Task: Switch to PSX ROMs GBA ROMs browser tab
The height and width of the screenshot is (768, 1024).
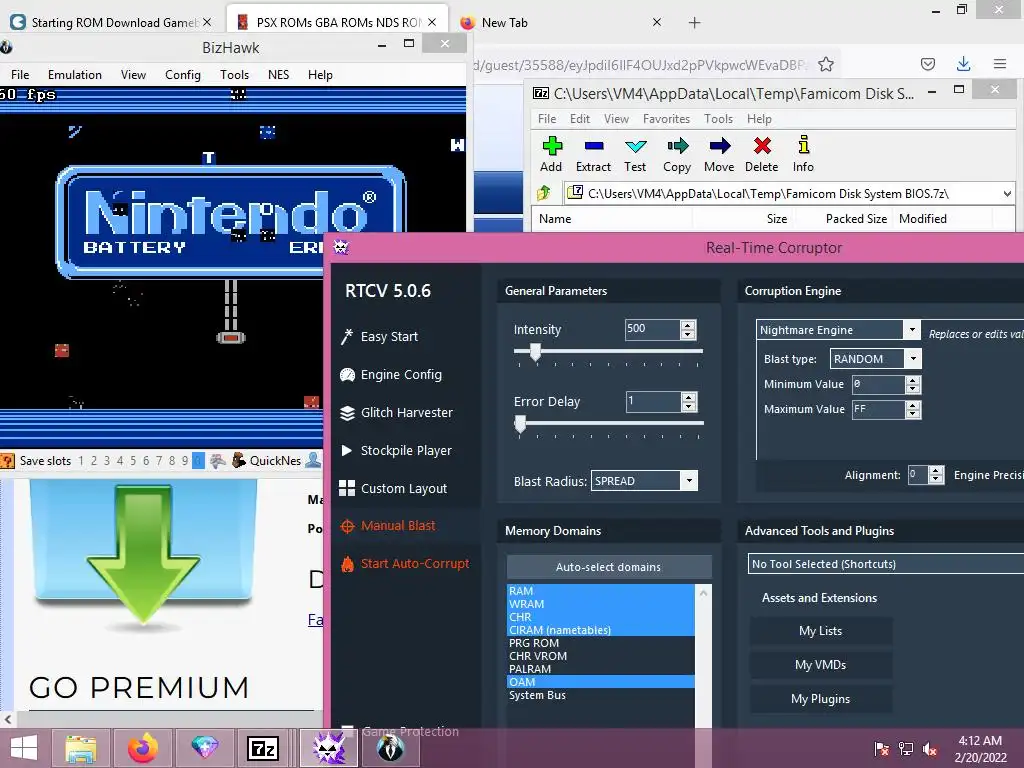Action: tap(338, 22)
